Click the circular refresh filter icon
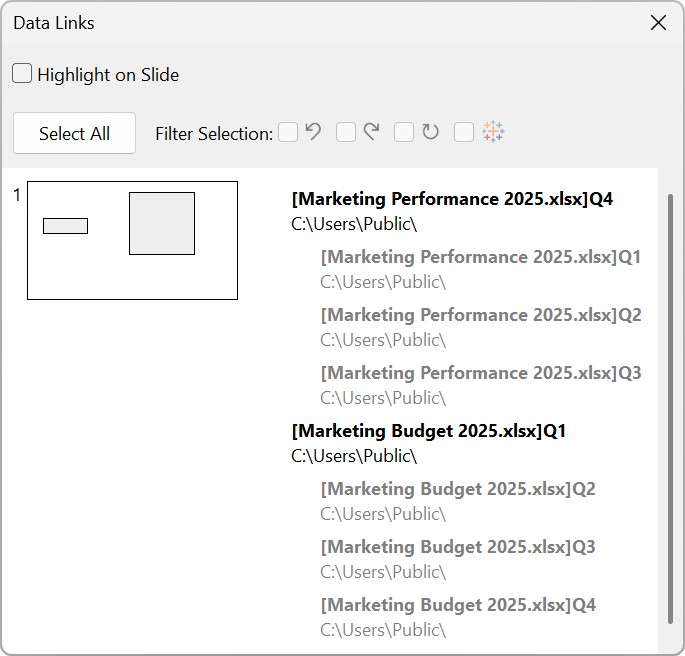This screenshot has width=685, height=656. click(430, 132)
